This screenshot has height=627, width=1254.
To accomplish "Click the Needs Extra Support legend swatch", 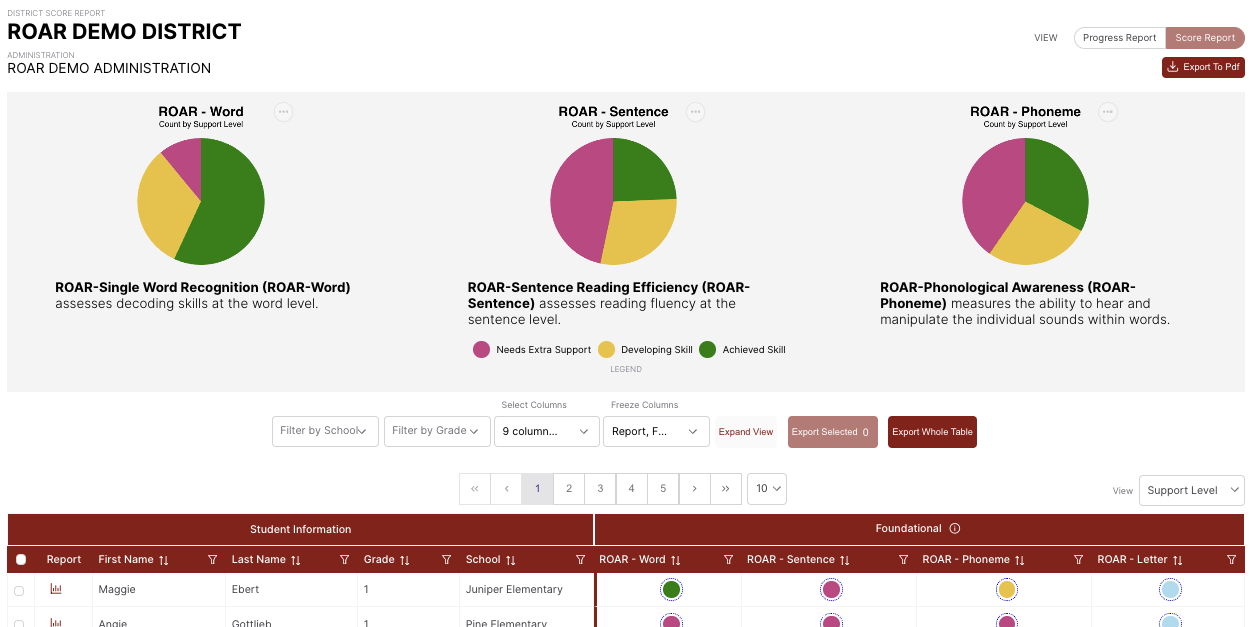I will pyautogui.click(x=481, y=350).
